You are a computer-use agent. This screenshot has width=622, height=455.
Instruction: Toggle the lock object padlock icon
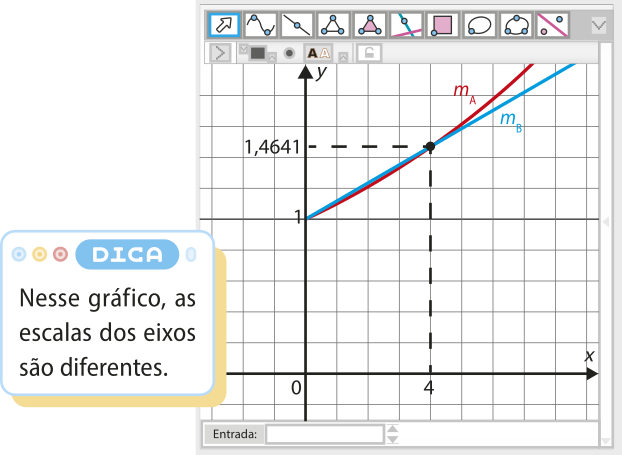coord(369,53)
